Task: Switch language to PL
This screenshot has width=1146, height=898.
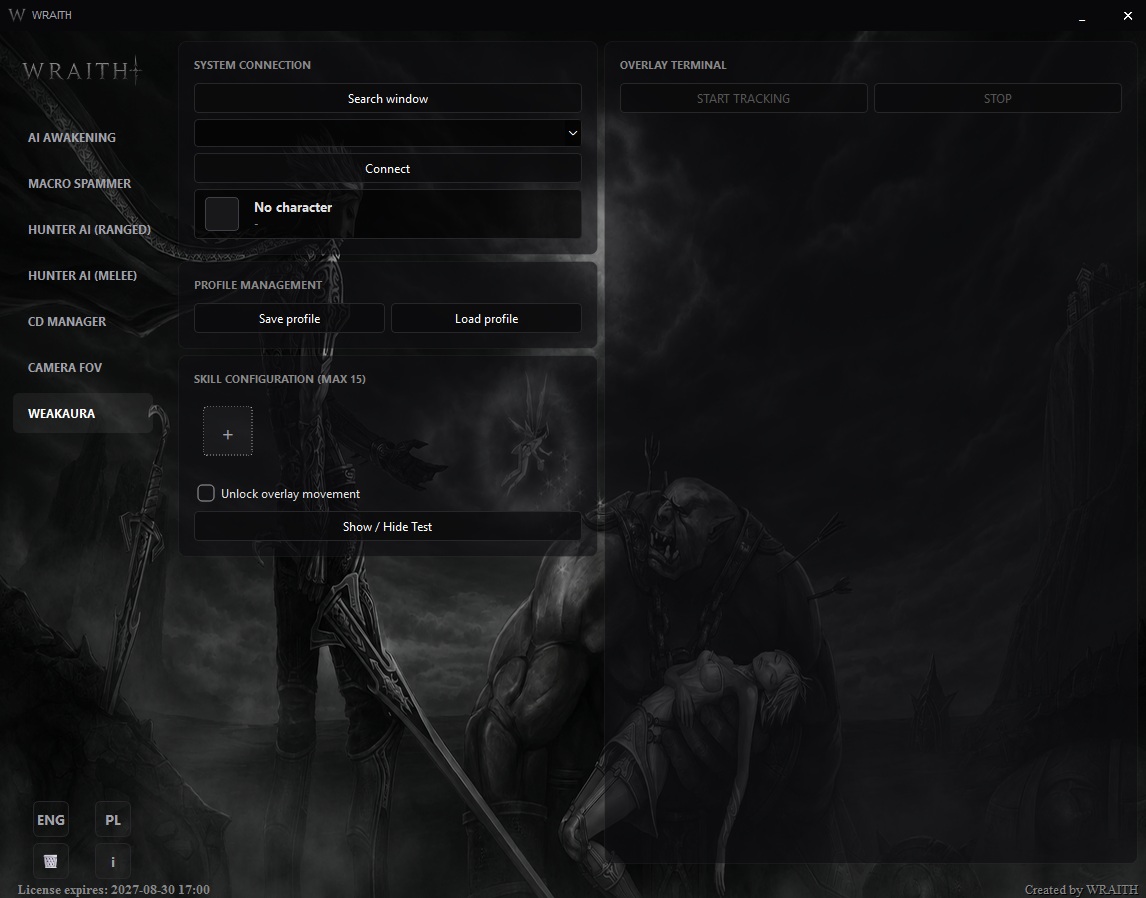Action: 113,820
